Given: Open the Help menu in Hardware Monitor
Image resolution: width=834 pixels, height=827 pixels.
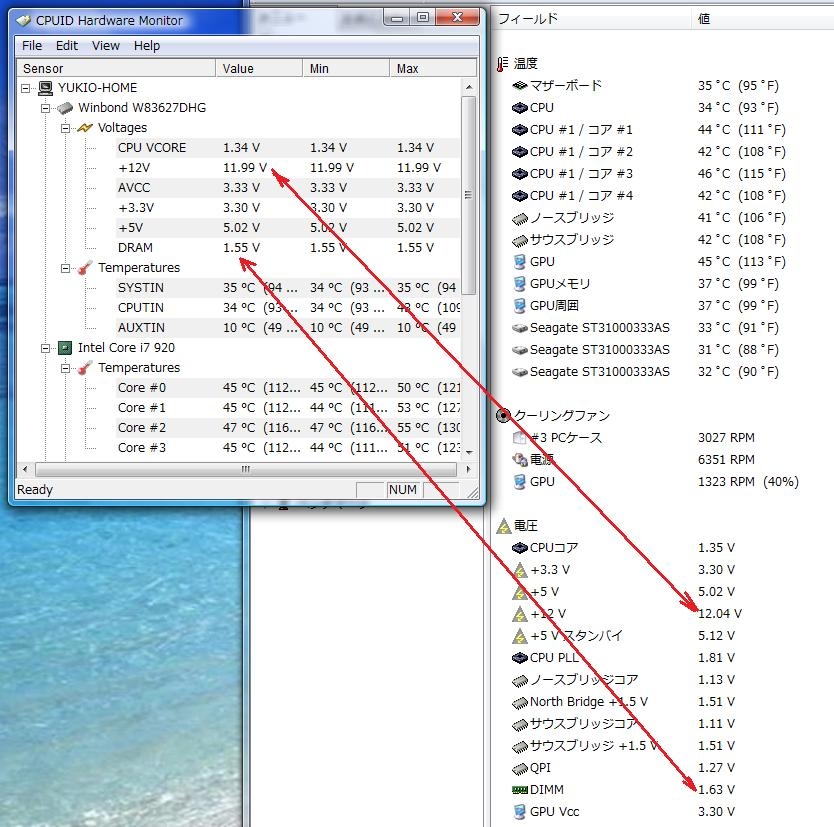Looking at the screenshot, I should pyautogui.click(x=146, y=46).
